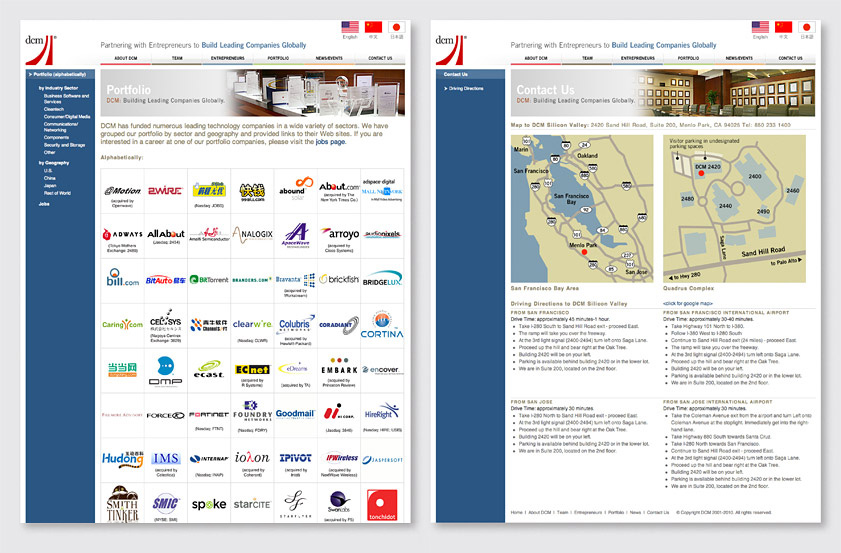Click the Quadrus Complex map
This screenshot has height=553, width=841.
(x=734, y=209)
